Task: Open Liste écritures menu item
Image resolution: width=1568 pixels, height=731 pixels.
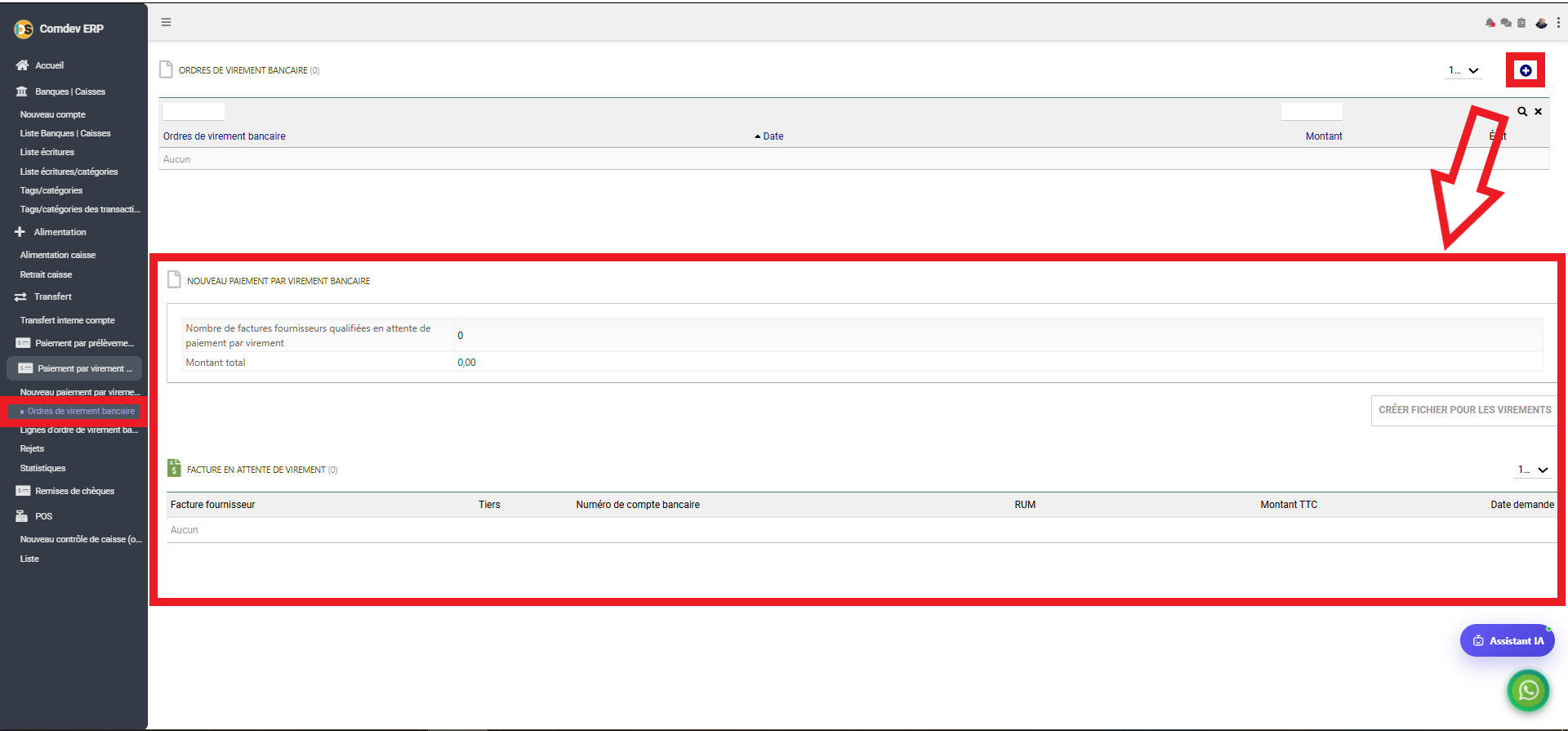Action: pos(47,152)
